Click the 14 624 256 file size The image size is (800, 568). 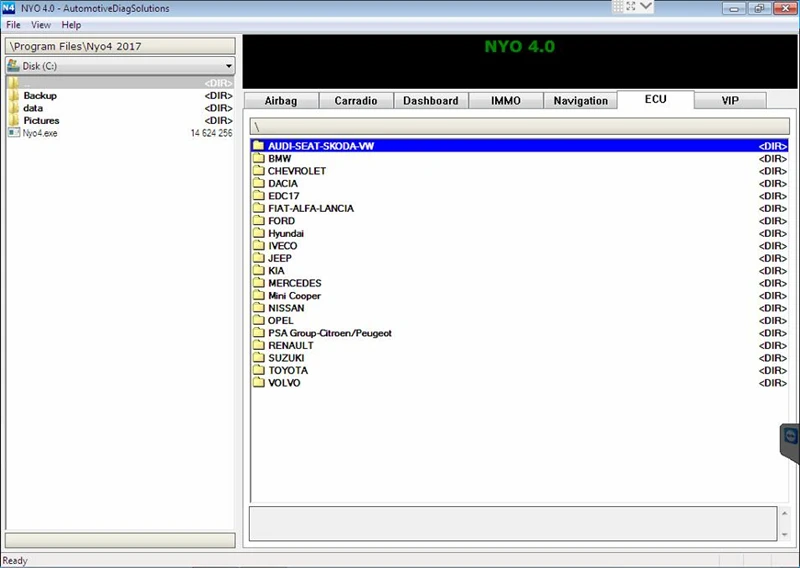[x=211, y=133]
